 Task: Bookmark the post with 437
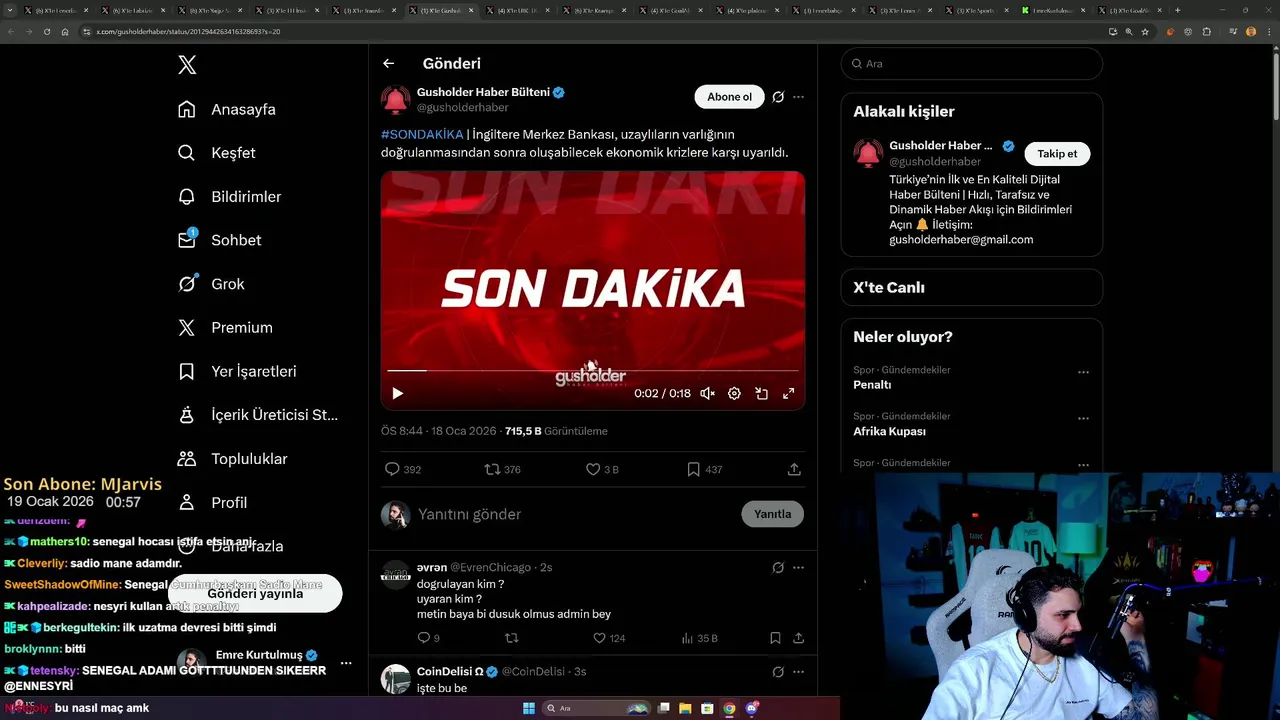[x=704, y=469]
